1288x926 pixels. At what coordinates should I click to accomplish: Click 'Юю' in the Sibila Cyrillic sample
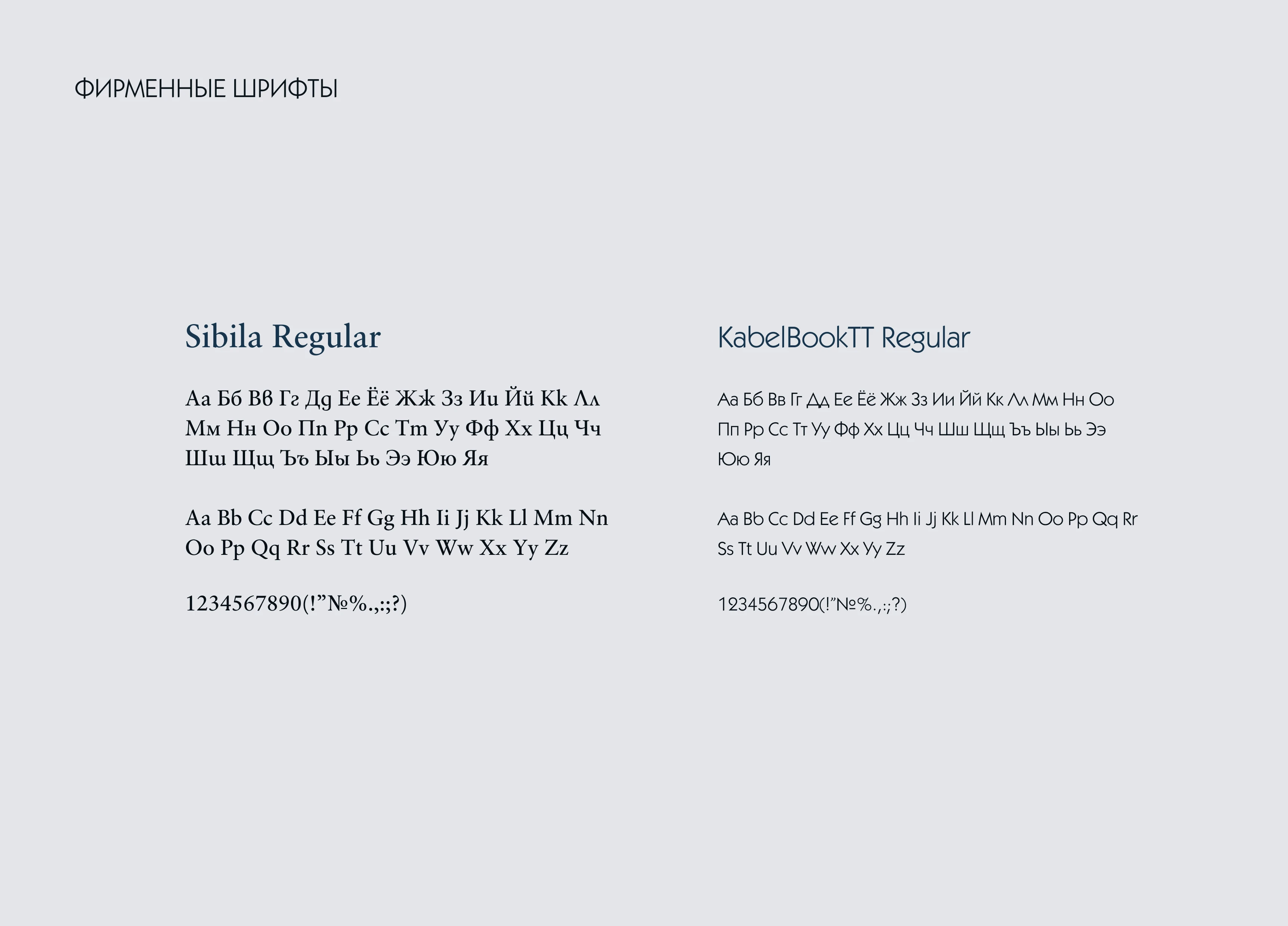pos(436,459)
